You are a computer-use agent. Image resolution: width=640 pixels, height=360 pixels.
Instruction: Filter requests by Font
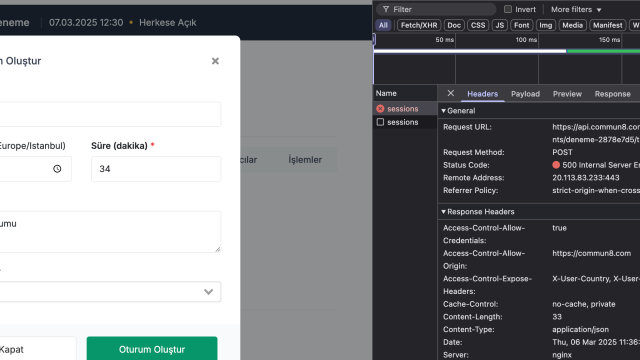tap(522, 25)
